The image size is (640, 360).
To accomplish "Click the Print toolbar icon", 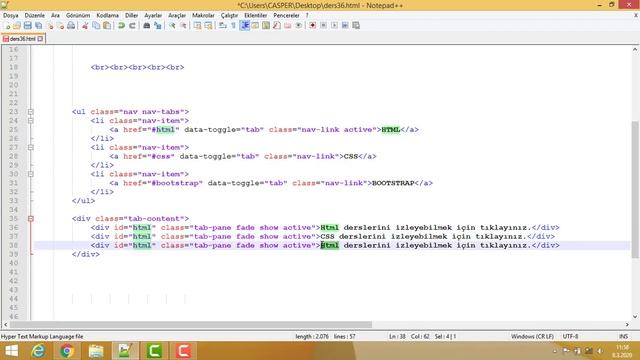I will click(71, 25).
